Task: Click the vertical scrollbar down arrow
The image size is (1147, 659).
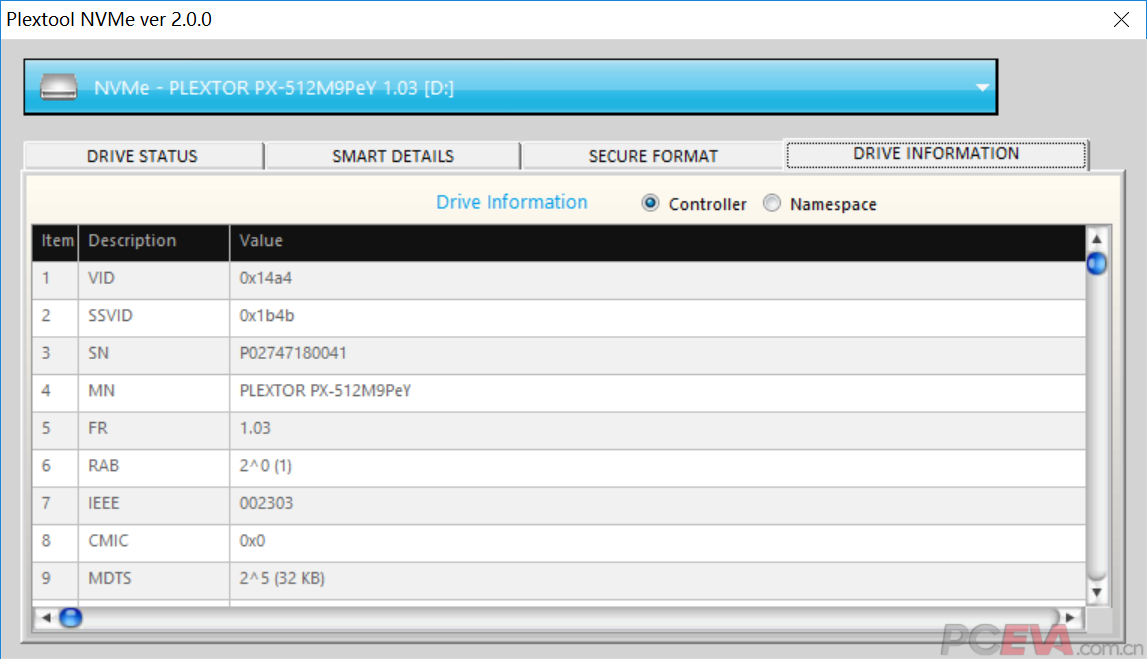Action: click(1097, 592)
